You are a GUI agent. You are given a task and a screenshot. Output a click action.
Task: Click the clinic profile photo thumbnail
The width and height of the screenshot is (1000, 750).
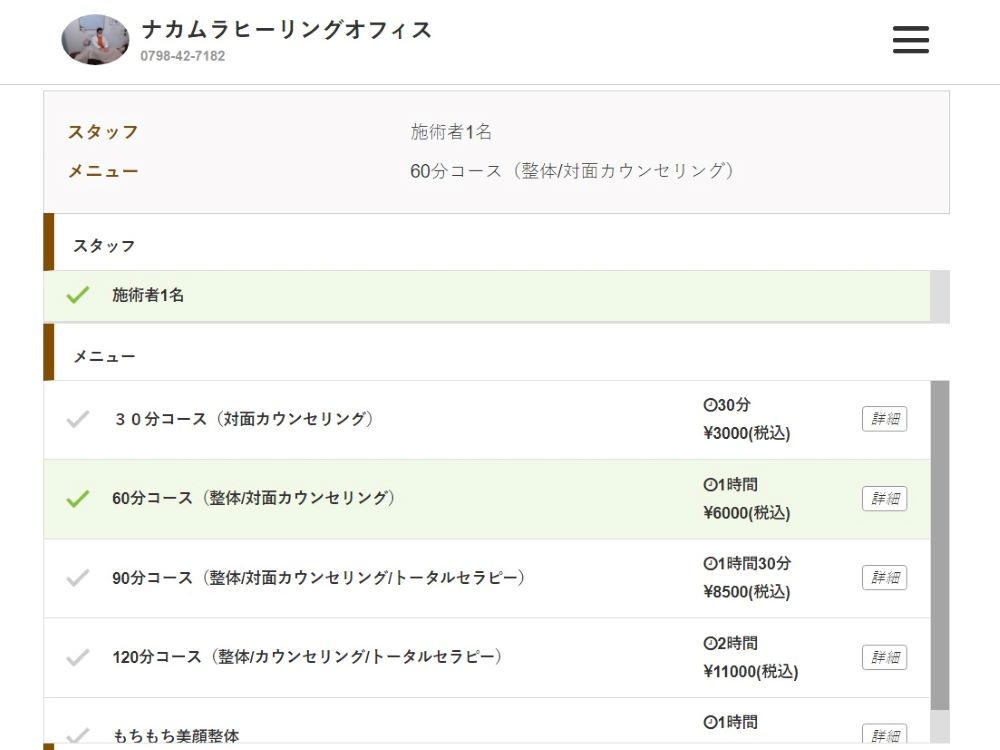(x=95, y=40)
